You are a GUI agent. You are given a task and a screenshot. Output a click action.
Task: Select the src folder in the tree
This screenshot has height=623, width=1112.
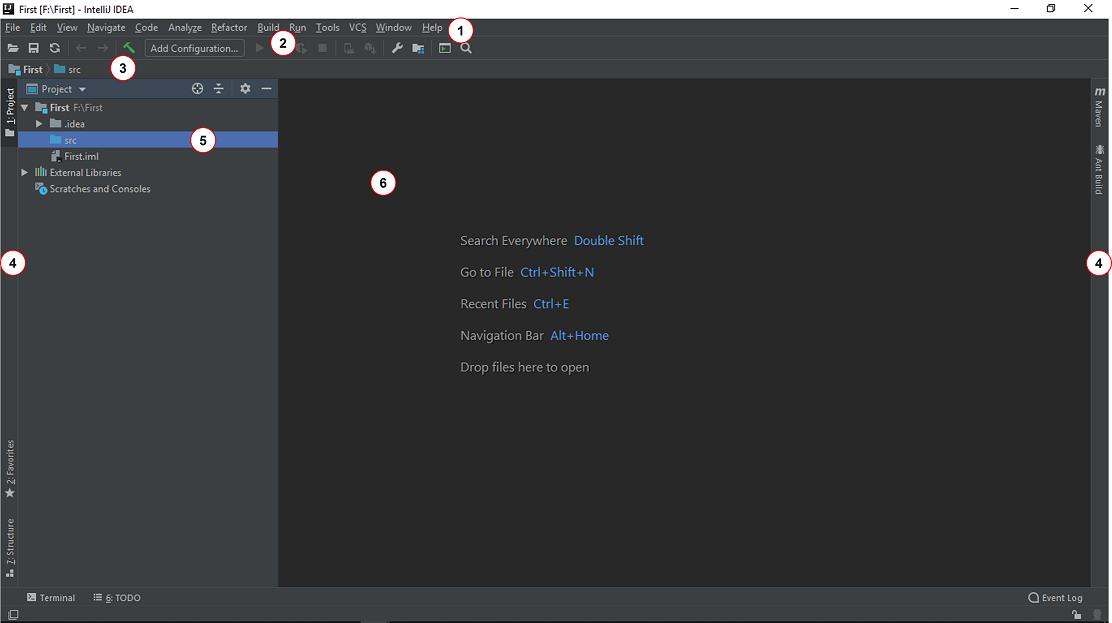pos(148,140)
